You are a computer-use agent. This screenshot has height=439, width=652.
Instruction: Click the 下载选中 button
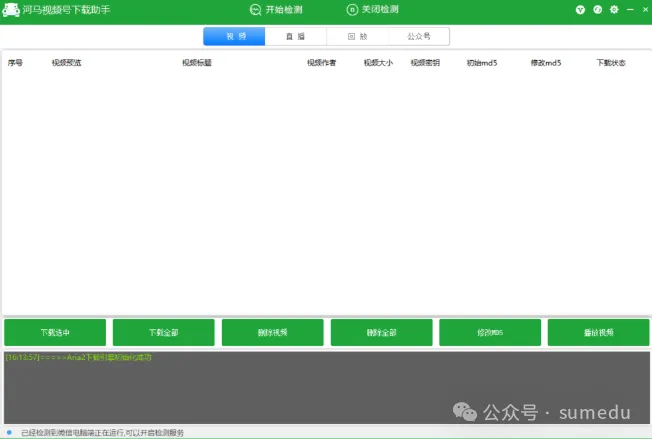(55, 332)
